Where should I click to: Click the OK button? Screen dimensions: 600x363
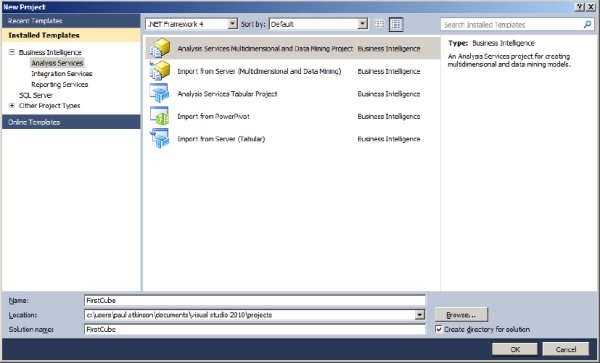tap(515, 349)
